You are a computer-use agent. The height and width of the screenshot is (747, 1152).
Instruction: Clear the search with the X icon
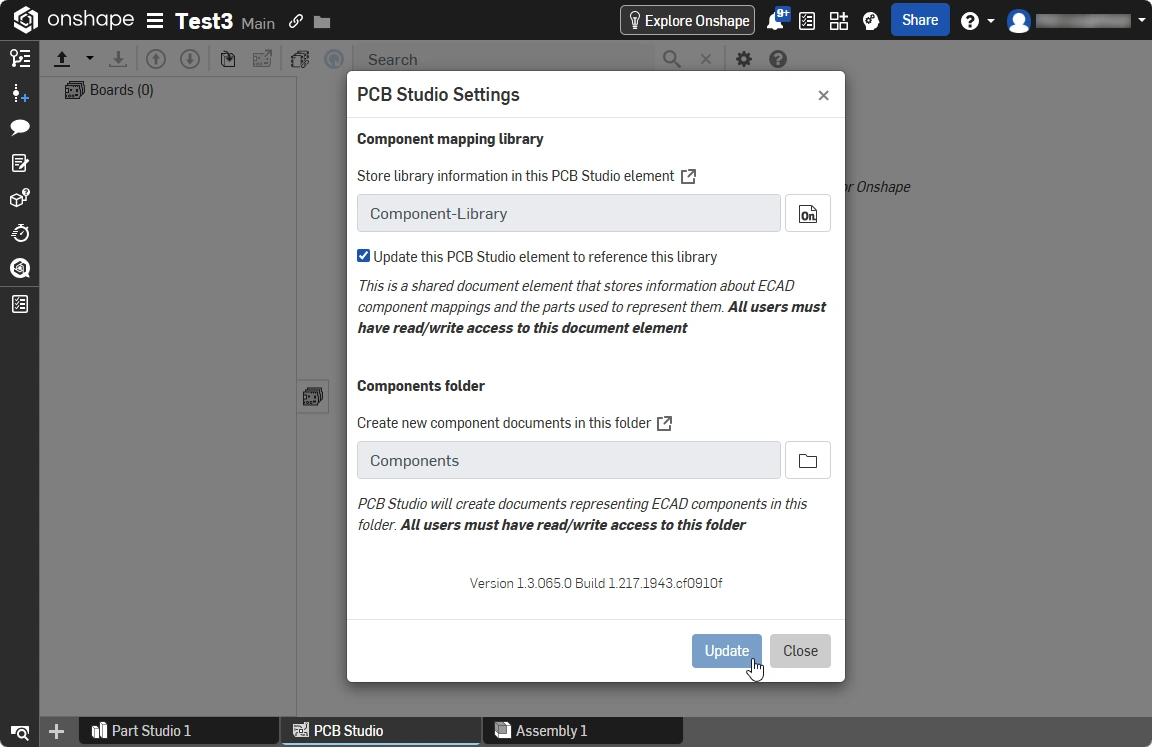point(706,59)
